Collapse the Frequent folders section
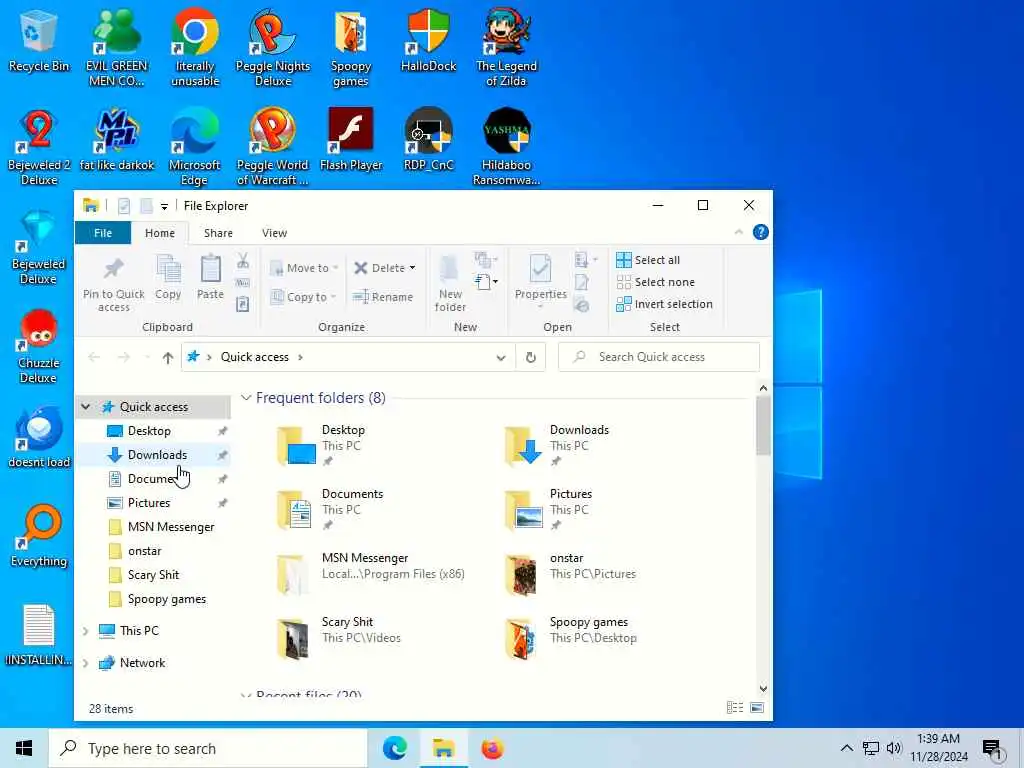1024x768 pixels. tap(246, 398)
